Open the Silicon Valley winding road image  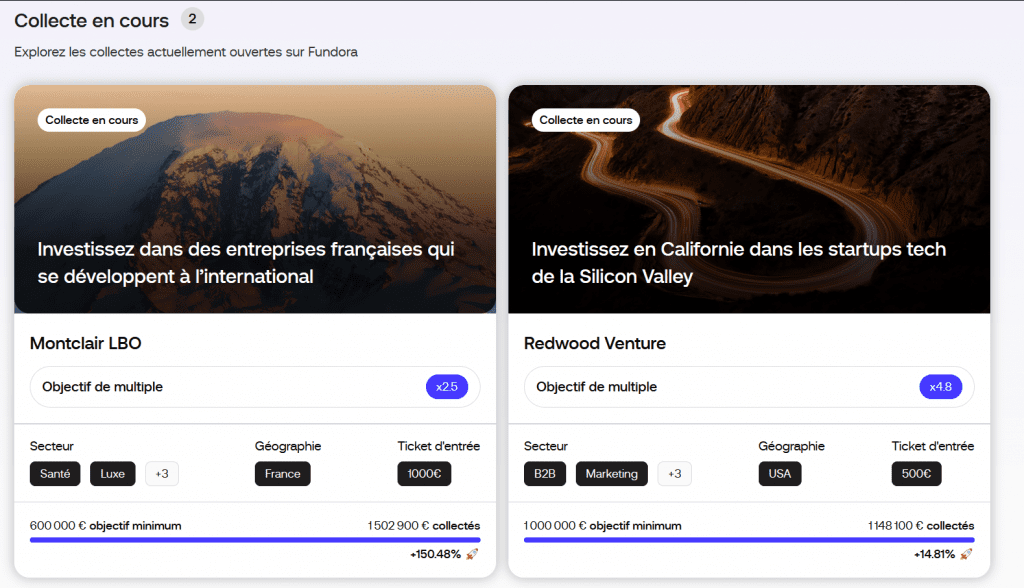(749, 180)
